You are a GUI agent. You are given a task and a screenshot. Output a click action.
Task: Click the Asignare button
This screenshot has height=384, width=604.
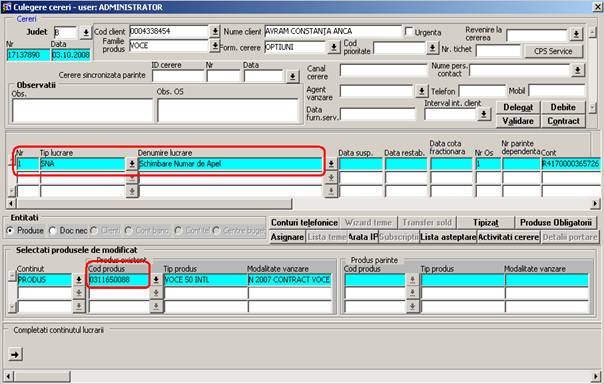287,237
